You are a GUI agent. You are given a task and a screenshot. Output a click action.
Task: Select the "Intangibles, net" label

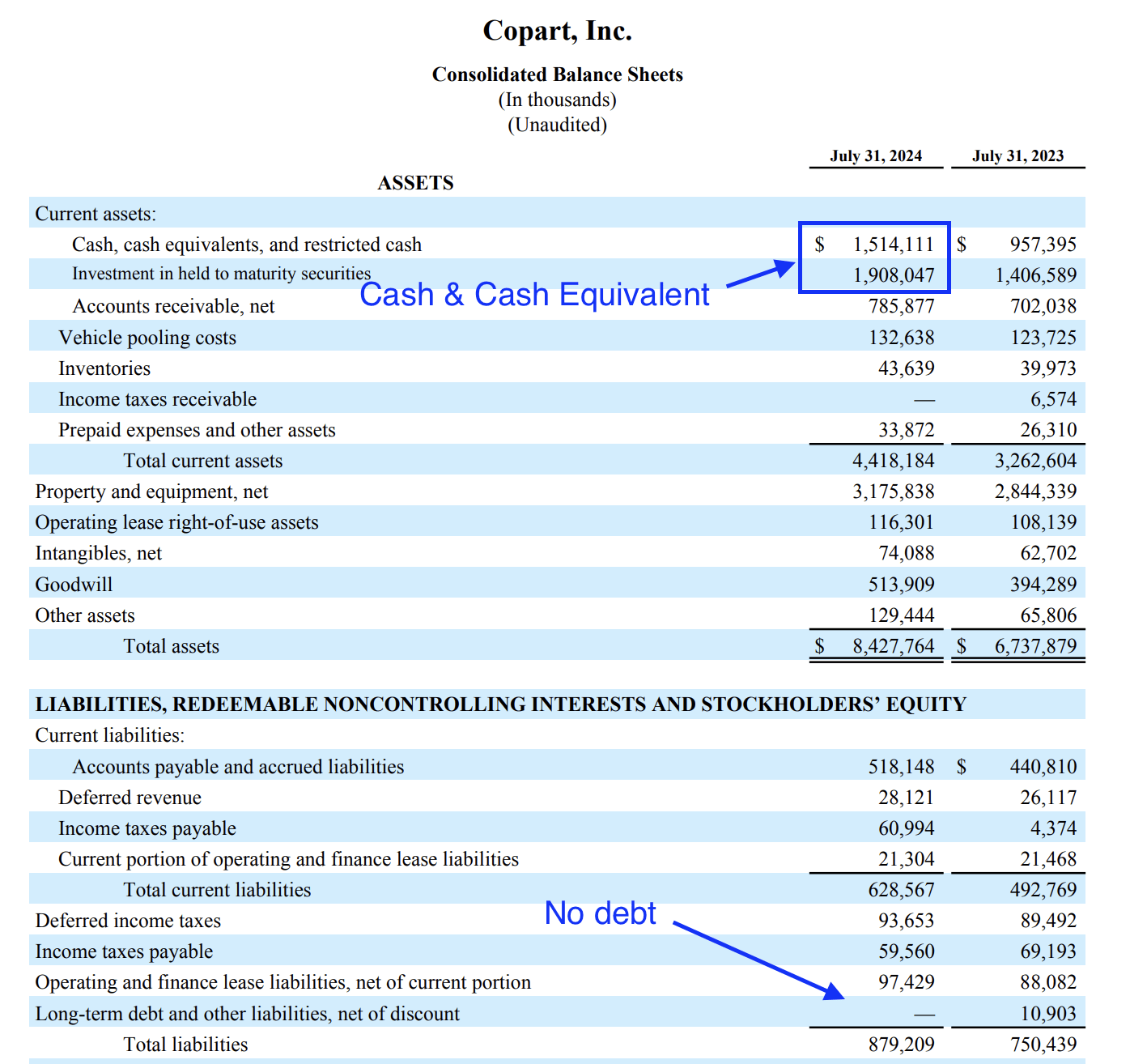point(98,553)
